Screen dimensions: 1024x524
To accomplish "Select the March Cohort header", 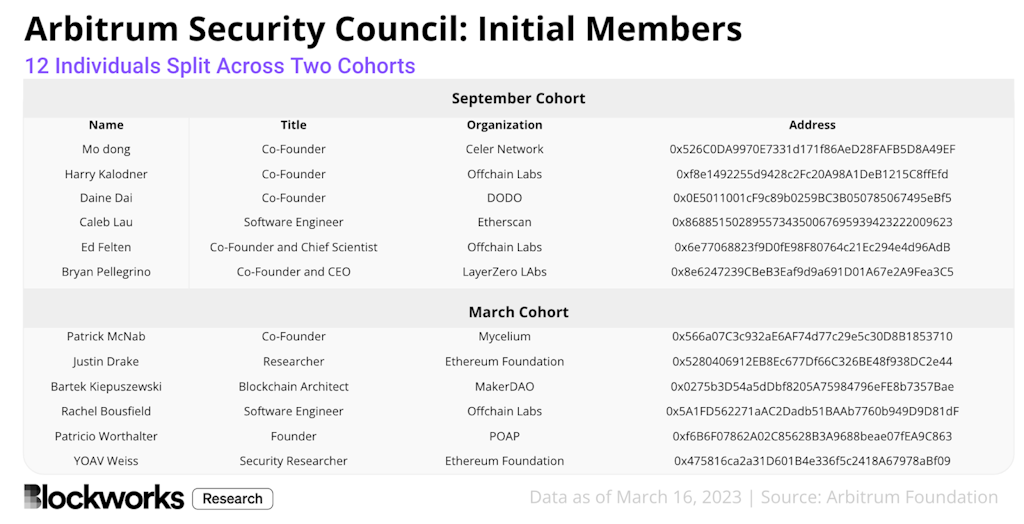I will [518, 312].
